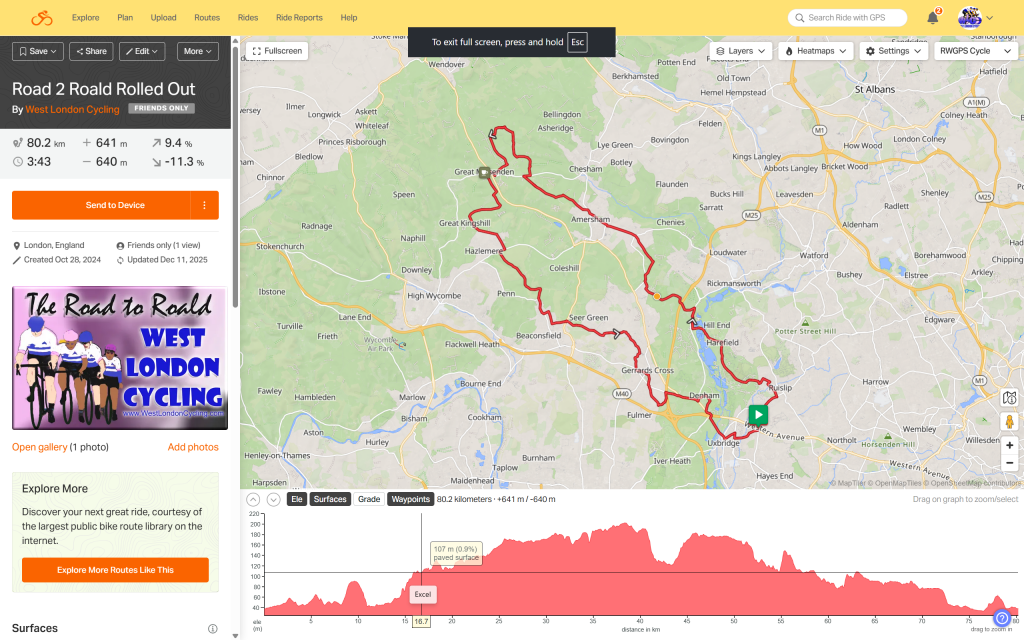
Task: Go to Ride Reports in the navigation bar
Action: pyautogui.click(x=299, y=18)
